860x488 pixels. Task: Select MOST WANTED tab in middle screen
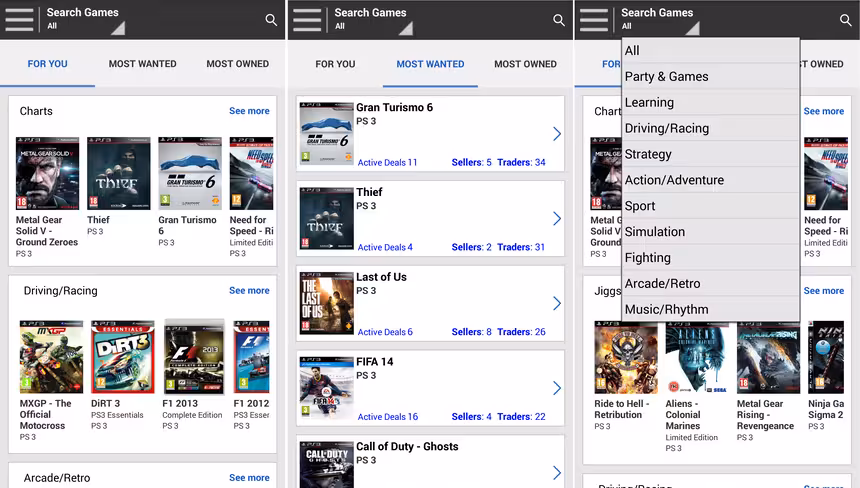[x=430, y=64]
